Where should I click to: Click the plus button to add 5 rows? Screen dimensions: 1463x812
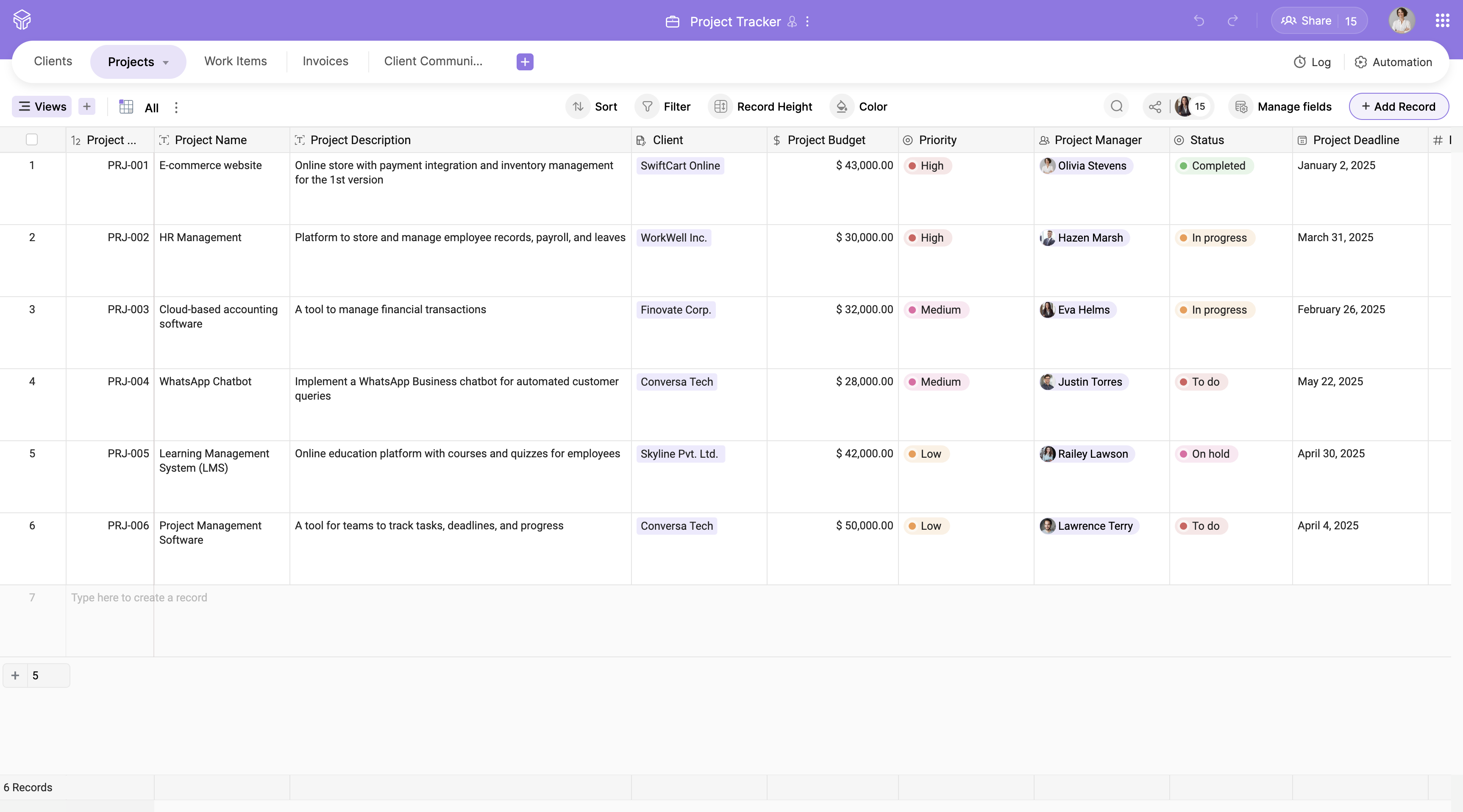pos(15,675)
